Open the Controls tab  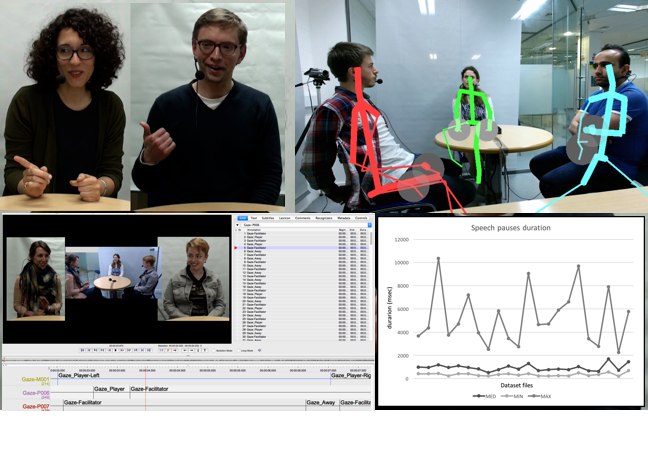click(361, 218)
